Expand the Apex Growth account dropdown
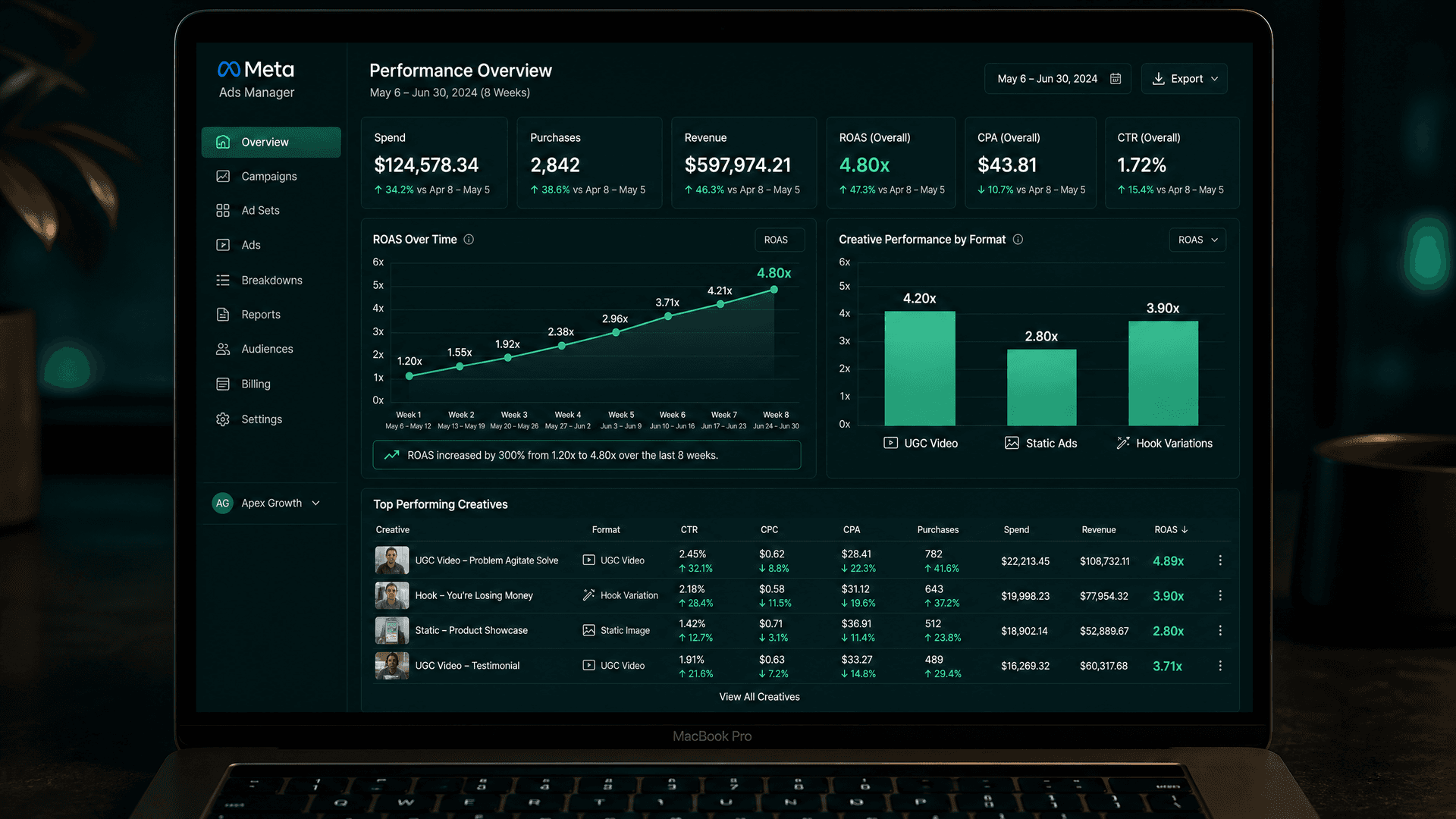The width and height of the screenshot is (1456, 819). point(316,503)
